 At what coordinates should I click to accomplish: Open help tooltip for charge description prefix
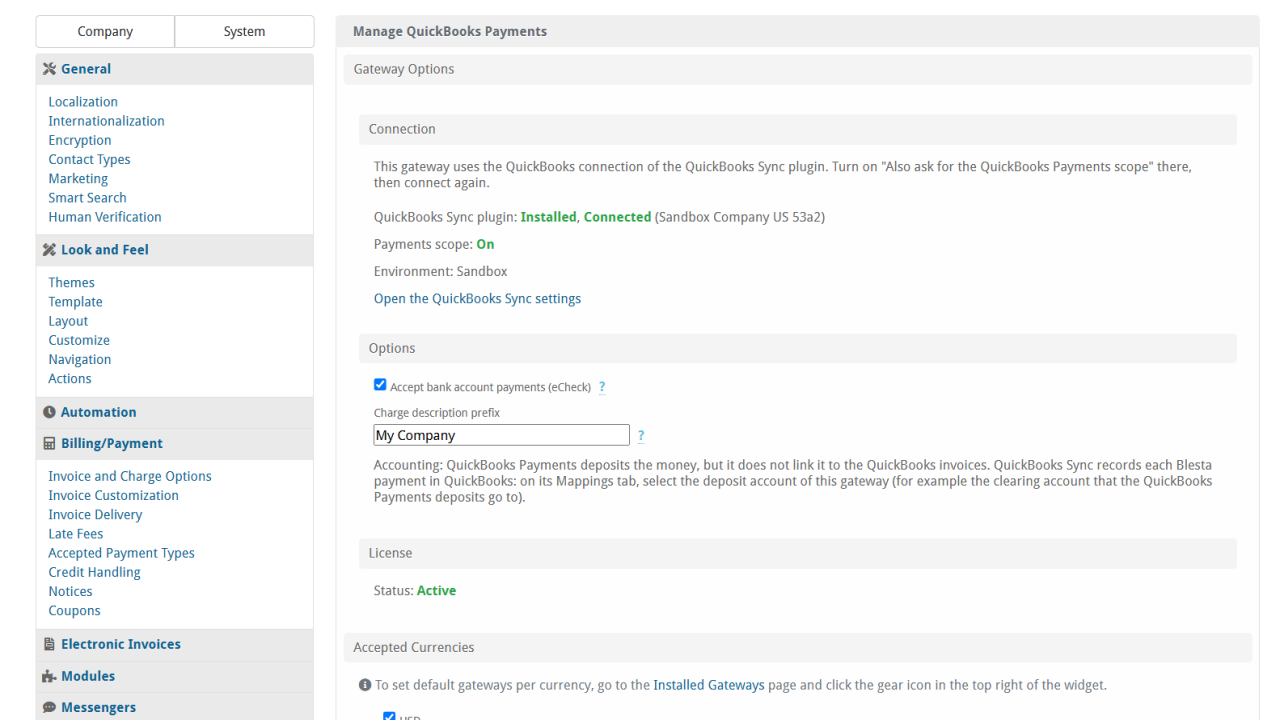641,436
